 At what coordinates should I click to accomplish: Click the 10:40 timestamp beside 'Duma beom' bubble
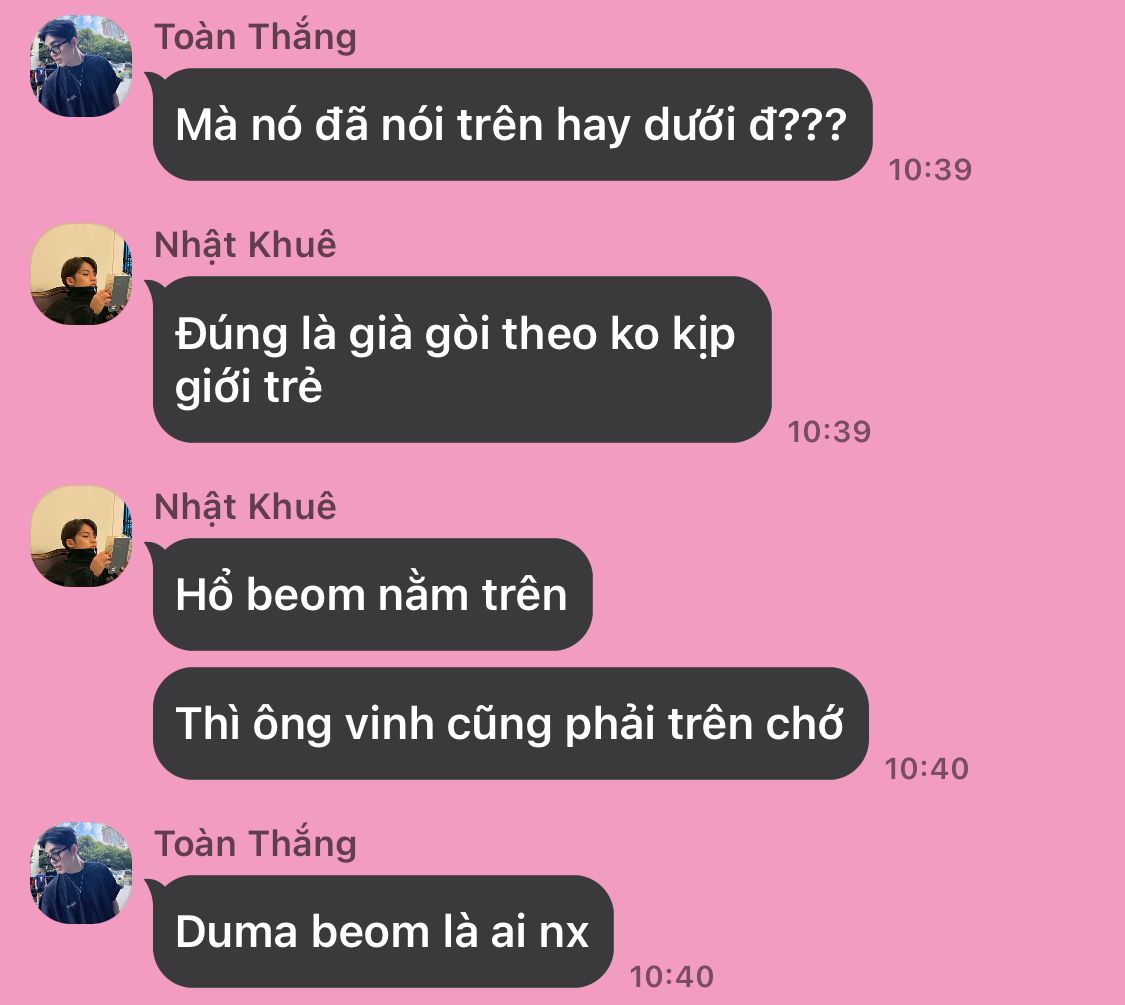pyautogui.click(x=672, y=977)
